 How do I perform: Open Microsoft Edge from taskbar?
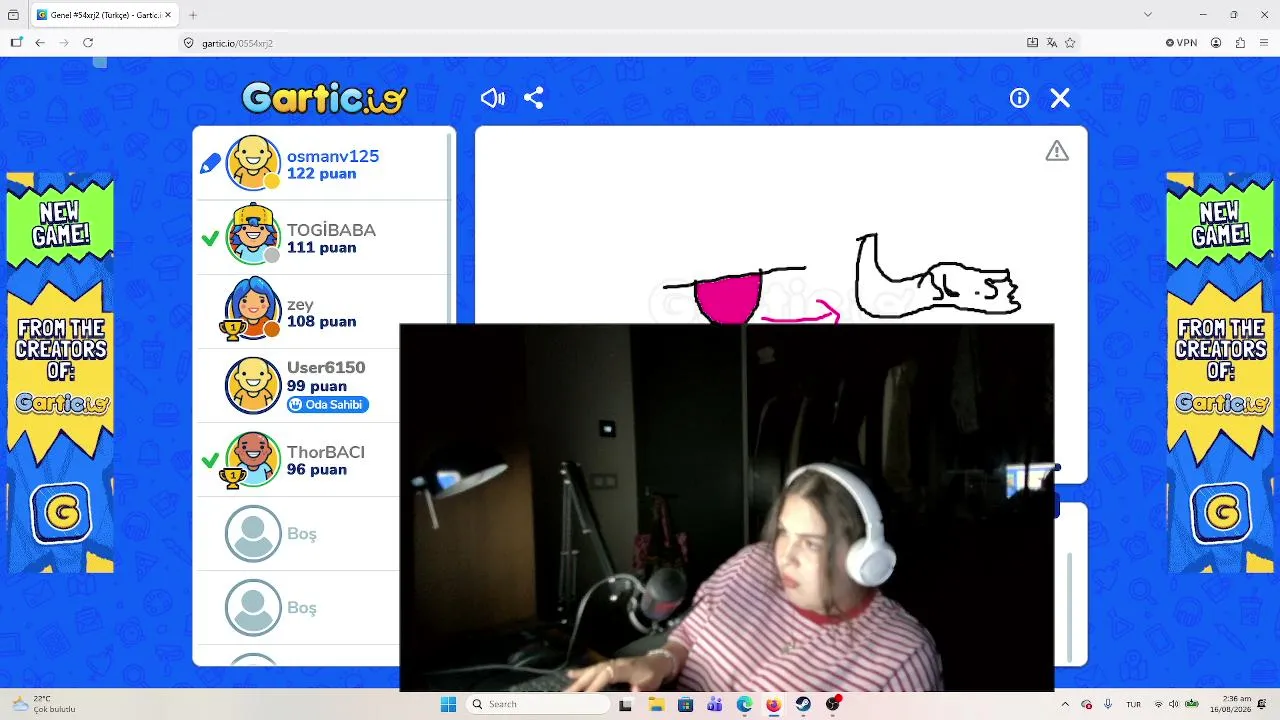coord(744,704)
